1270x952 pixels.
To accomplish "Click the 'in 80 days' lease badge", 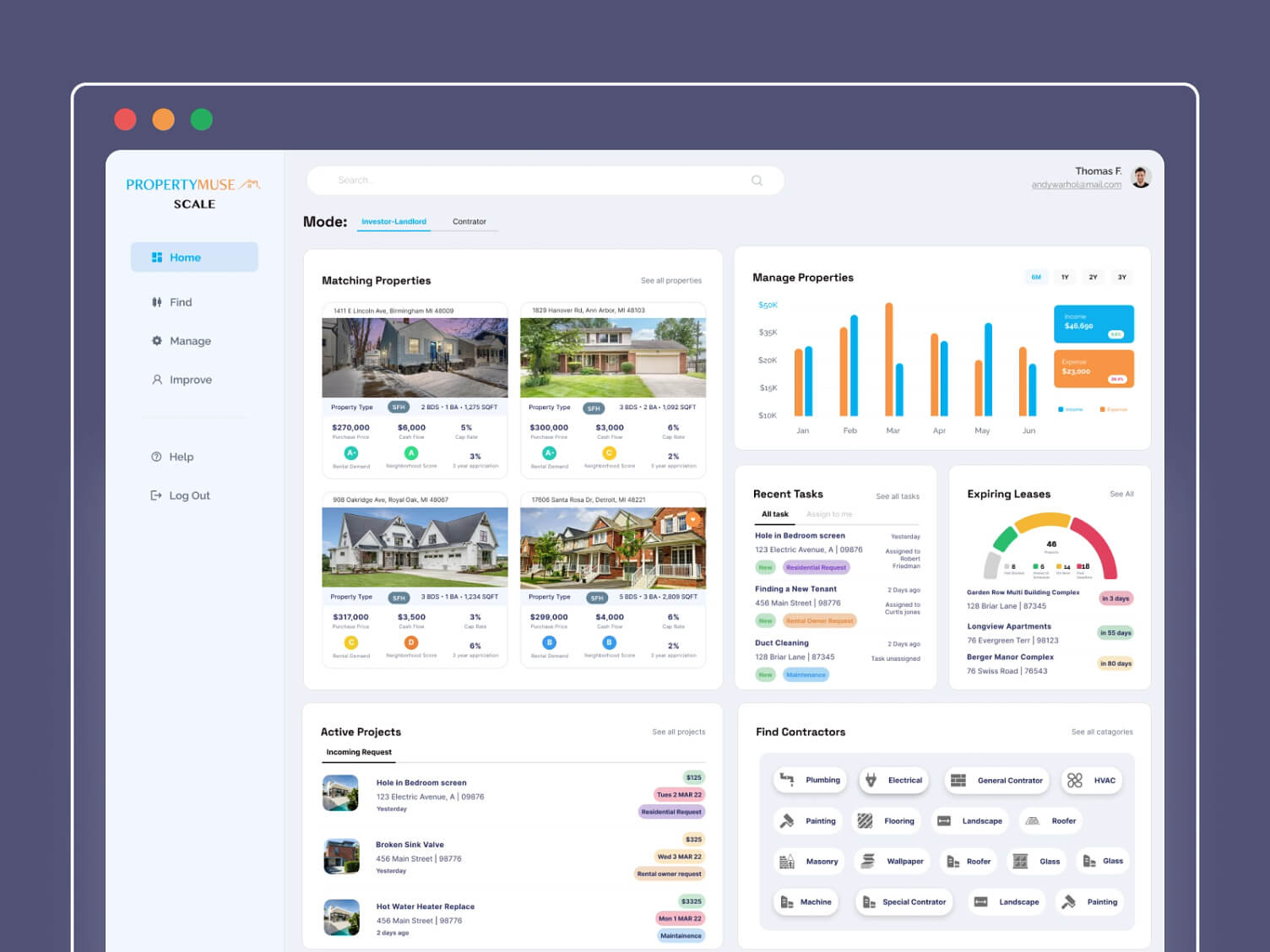I will click(1115, 663).
